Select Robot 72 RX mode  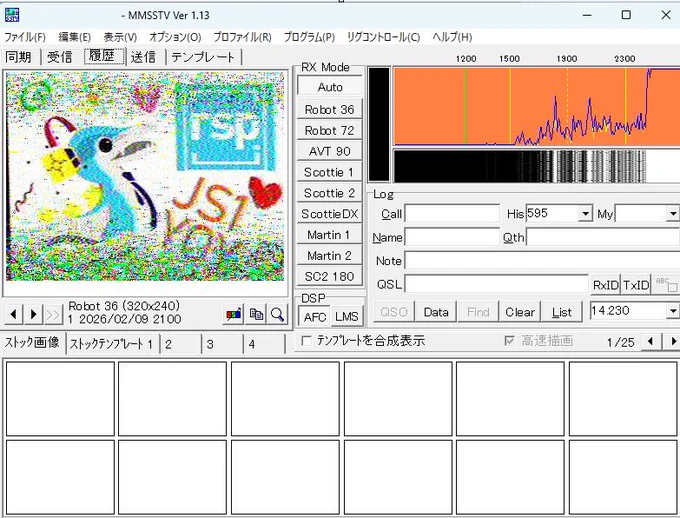330,130
